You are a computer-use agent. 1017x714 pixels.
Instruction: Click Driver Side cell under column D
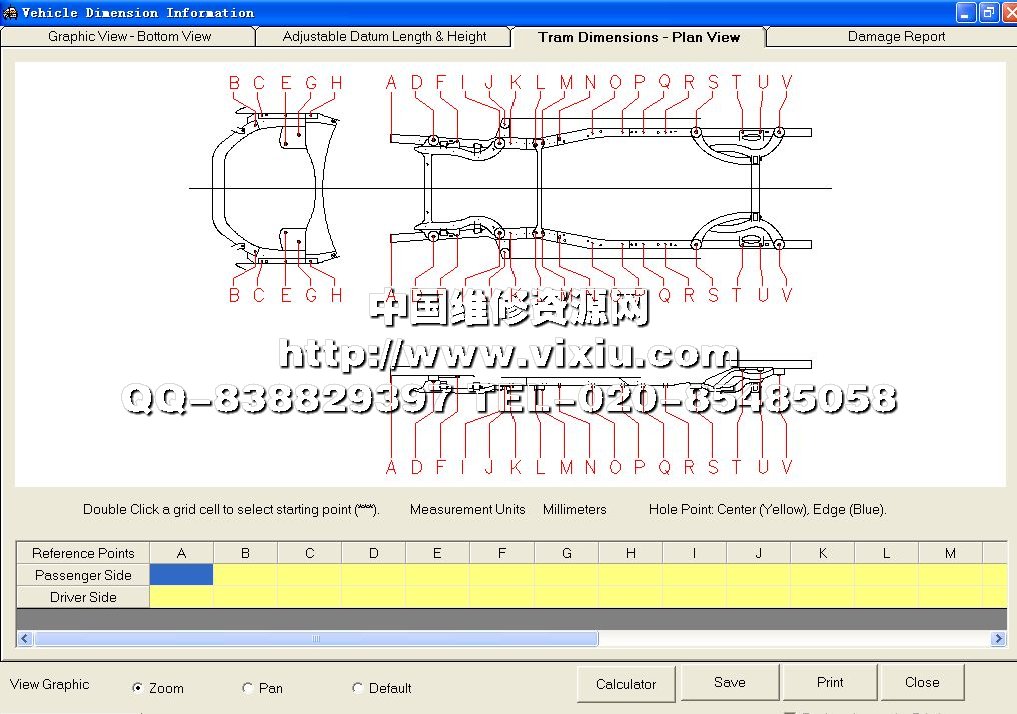click(373, 597)
